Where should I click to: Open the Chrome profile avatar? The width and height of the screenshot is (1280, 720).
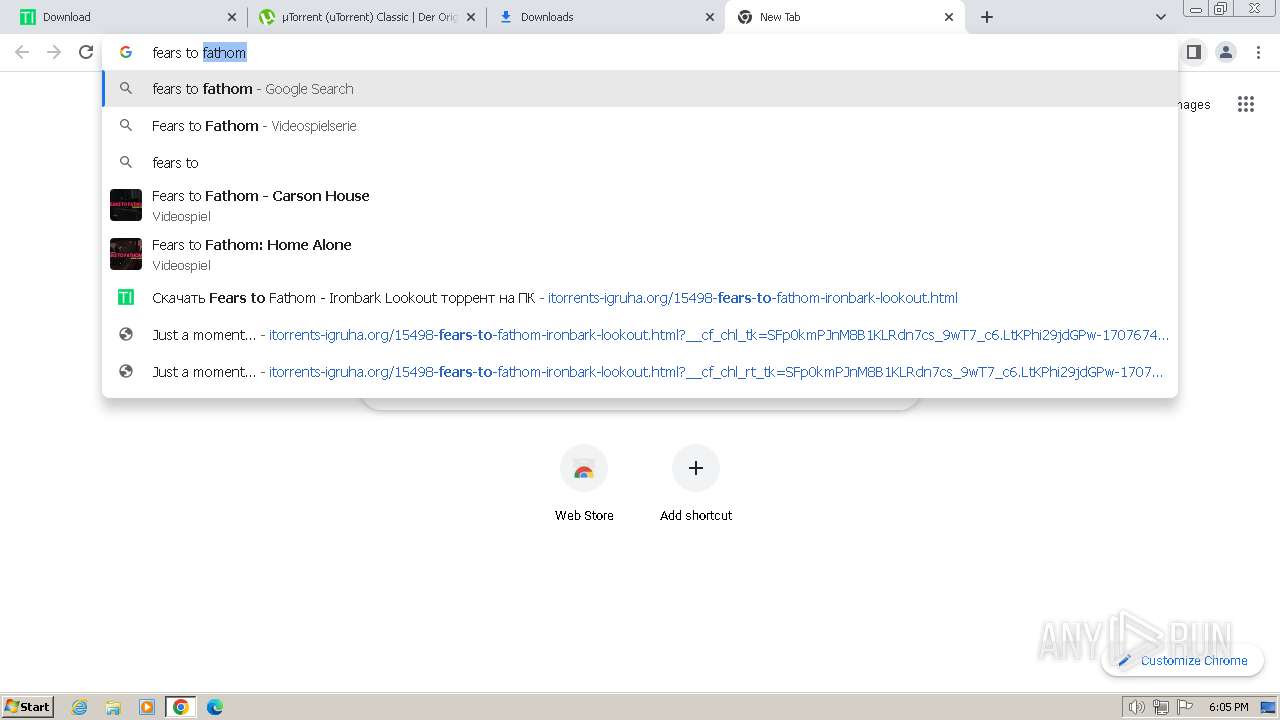point(1226,52)
